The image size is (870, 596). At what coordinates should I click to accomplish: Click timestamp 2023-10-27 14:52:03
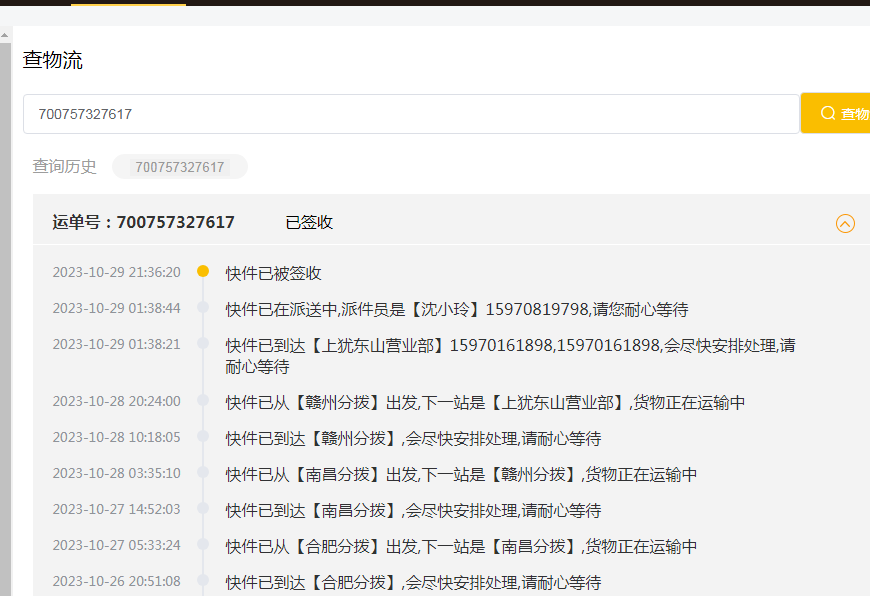pos(117,509)
